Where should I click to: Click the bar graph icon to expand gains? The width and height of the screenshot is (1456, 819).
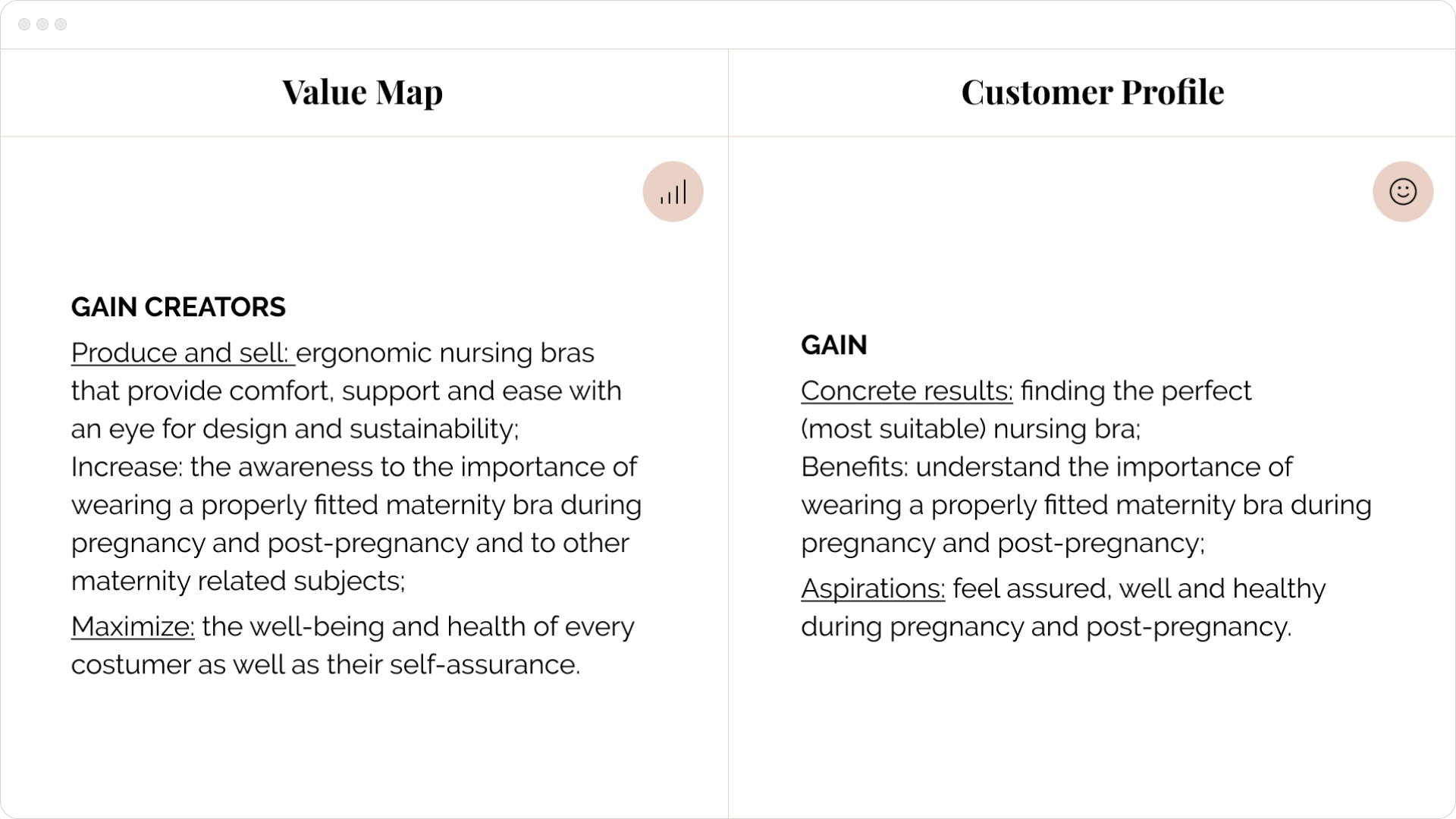pyautogui.click(x=673, y=191)
